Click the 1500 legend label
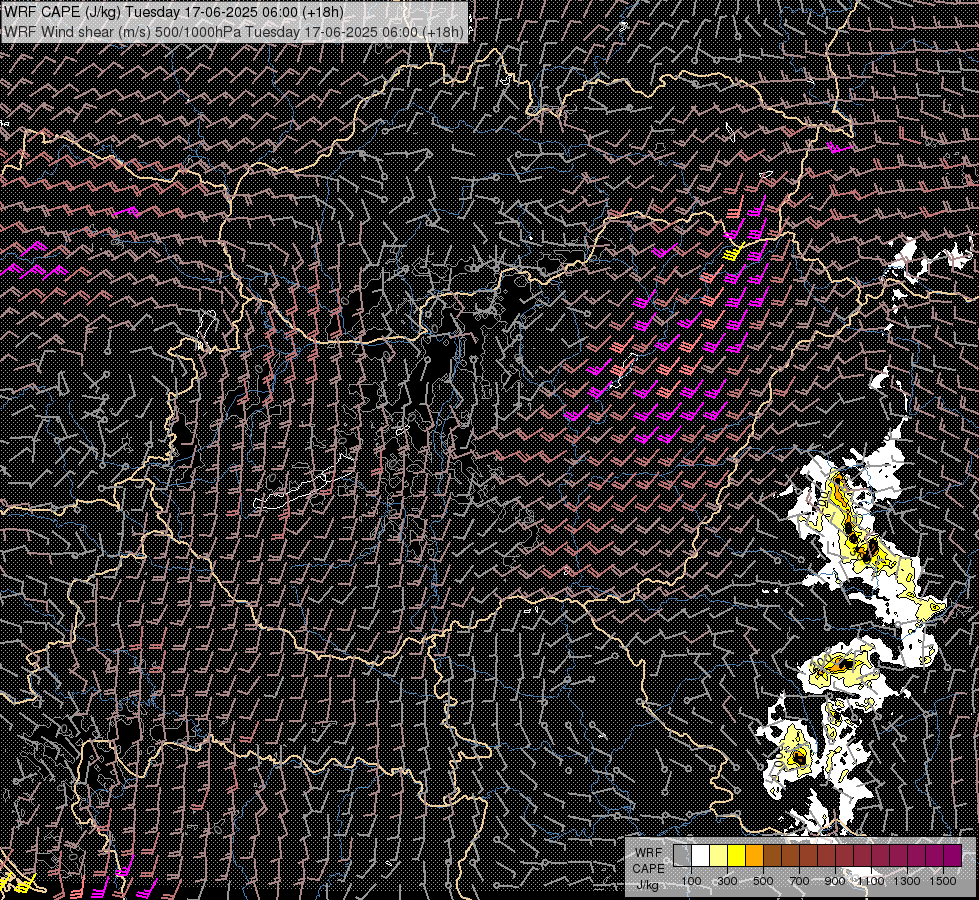The height and width of the screenshot is (900, 979). (x=943, y=881)
